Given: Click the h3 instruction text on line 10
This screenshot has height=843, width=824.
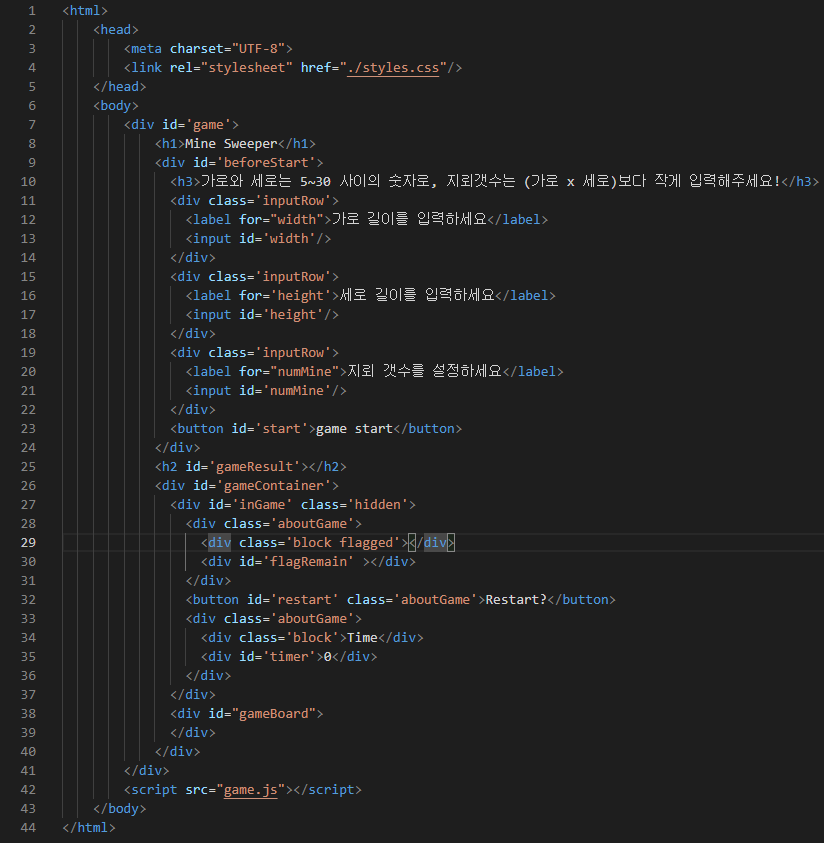Looking at the screenshot, I should [491, 182].
